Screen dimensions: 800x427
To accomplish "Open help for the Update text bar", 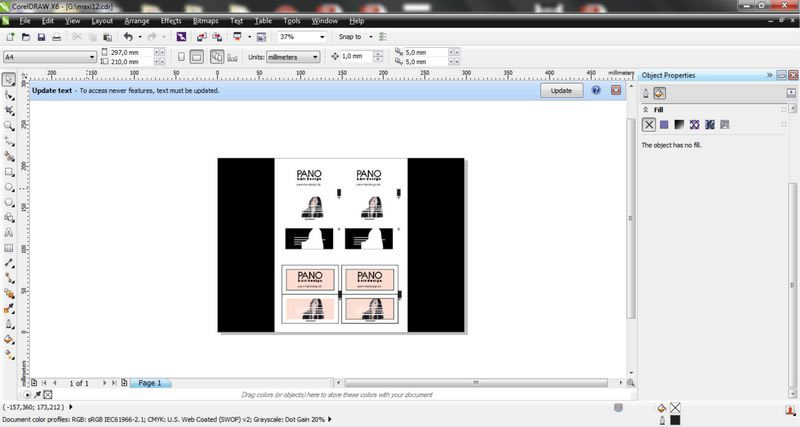I will 596,90.
